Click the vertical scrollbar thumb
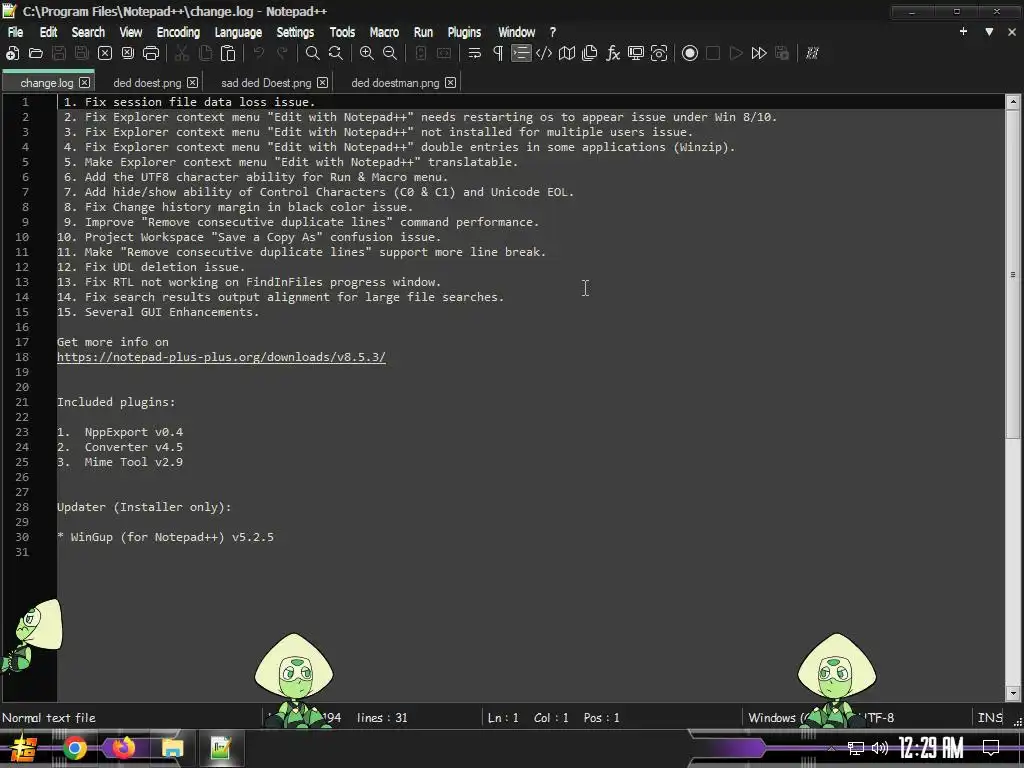1024x768 pixels. tap(1013, 274)
